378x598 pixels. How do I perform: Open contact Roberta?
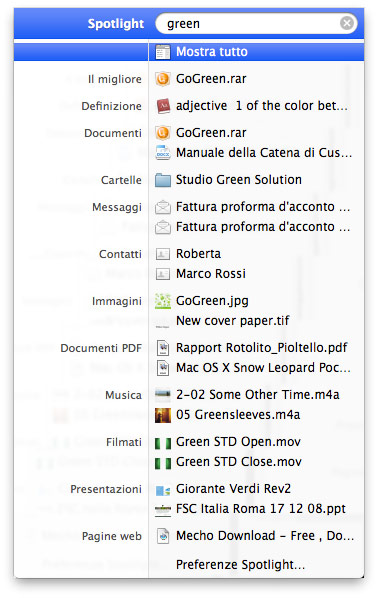pyautogui.click(x=198, y=254)
